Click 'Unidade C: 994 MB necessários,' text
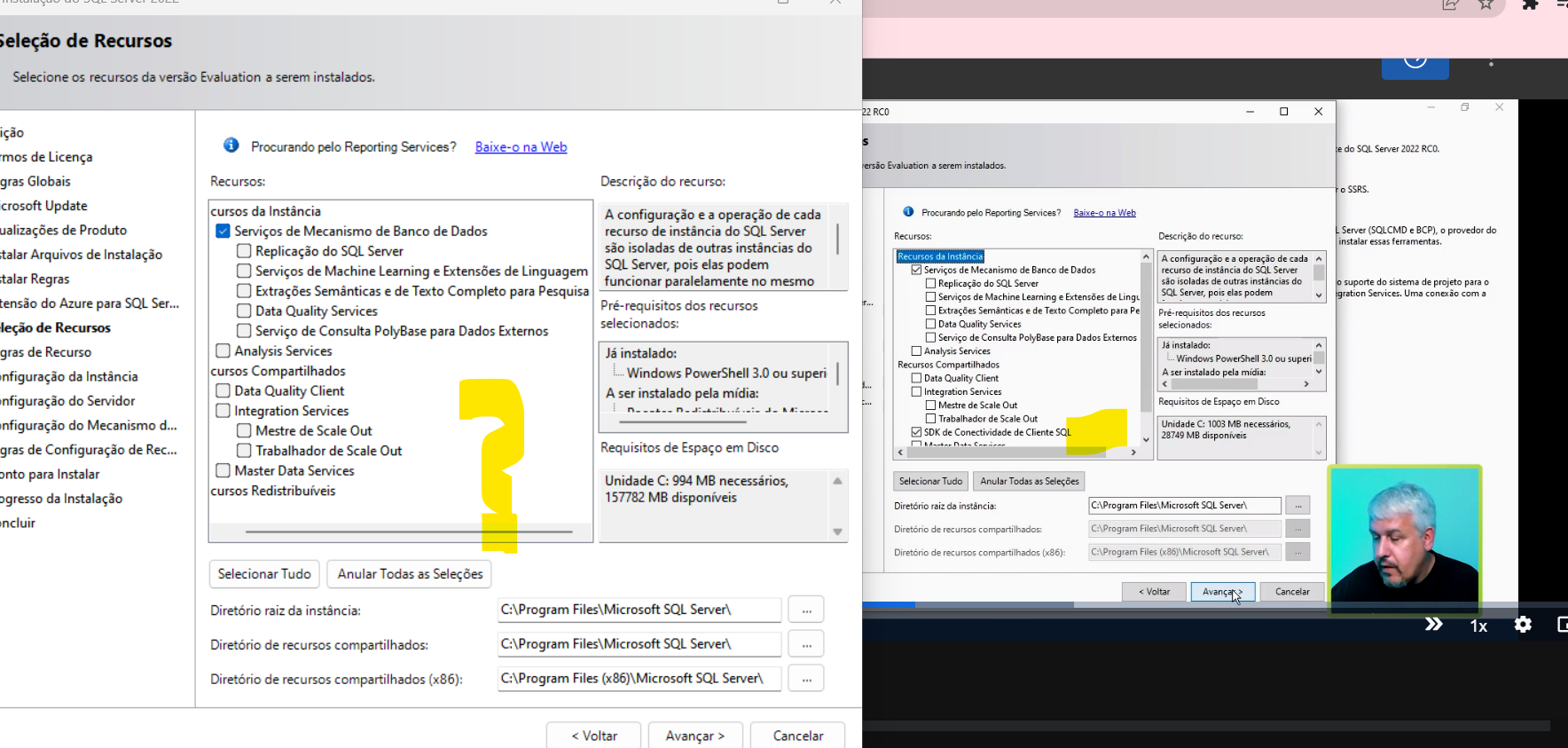1568x748 pixels. (x=696, y=481)
